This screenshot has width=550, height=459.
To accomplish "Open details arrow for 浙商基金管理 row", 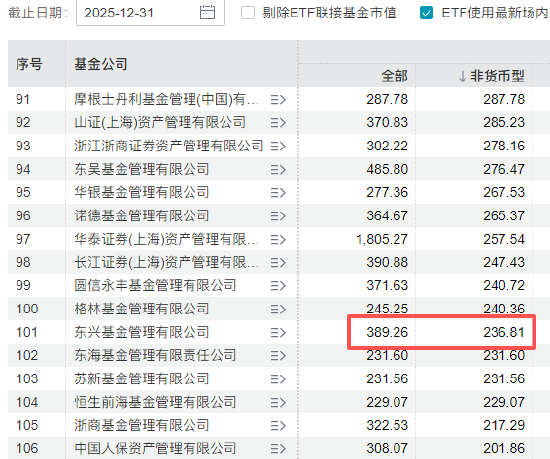I will 278,426.
